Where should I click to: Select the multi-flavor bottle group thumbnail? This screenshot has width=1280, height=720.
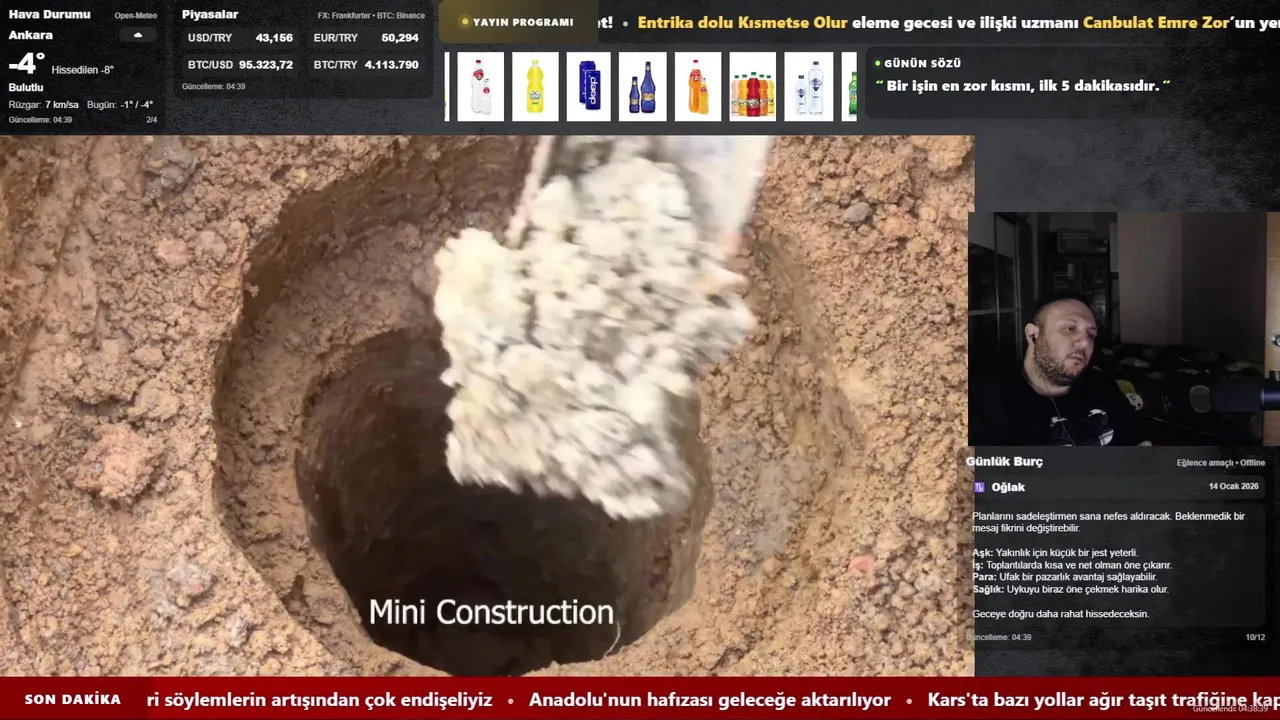tap(753, 87)
